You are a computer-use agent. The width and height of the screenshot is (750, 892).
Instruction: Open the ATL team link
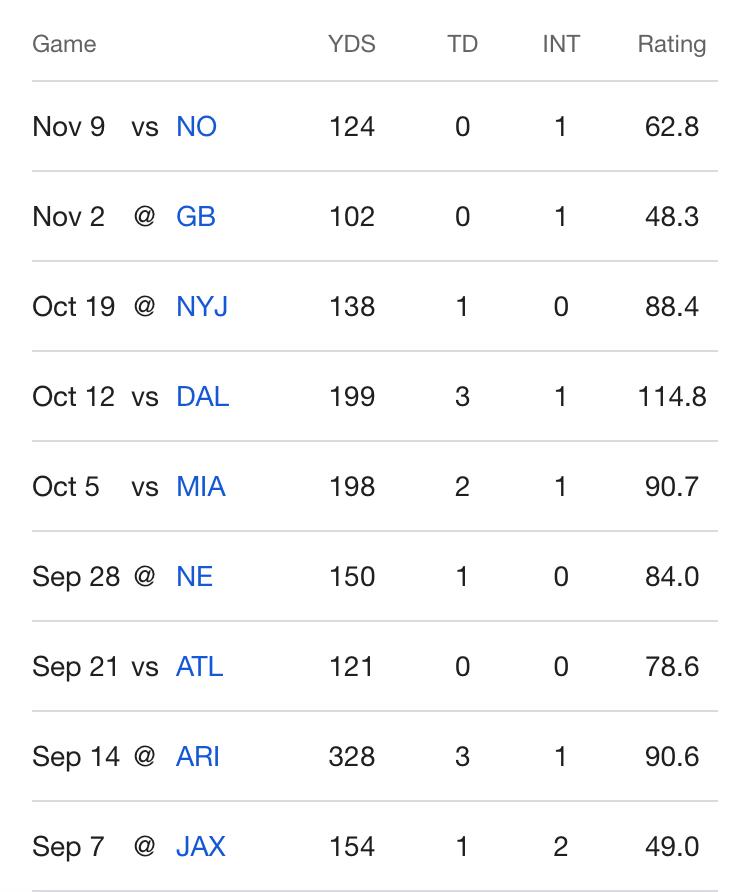point(199,667)
